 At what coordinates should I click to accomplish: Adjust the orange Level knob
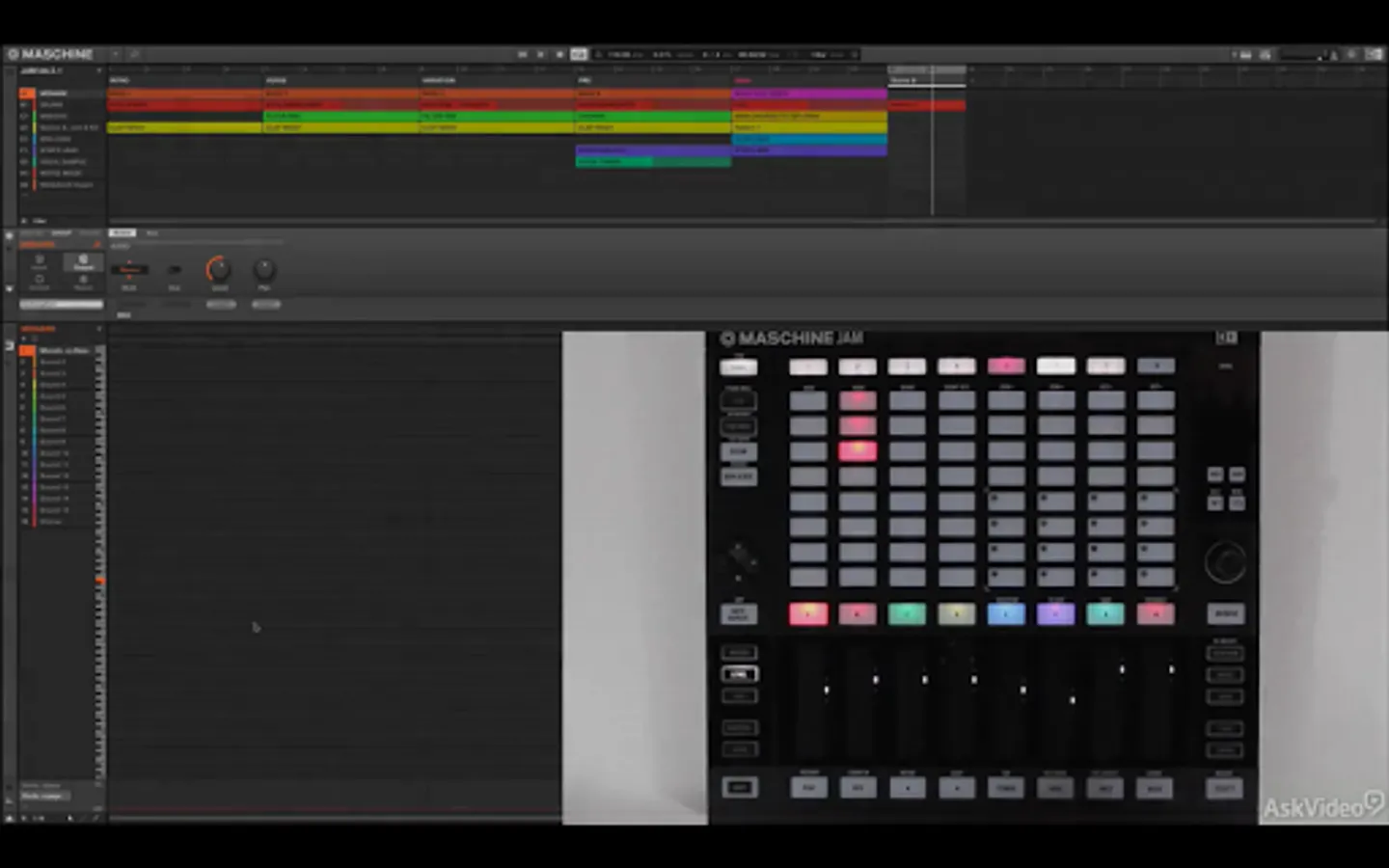(219, 270)
